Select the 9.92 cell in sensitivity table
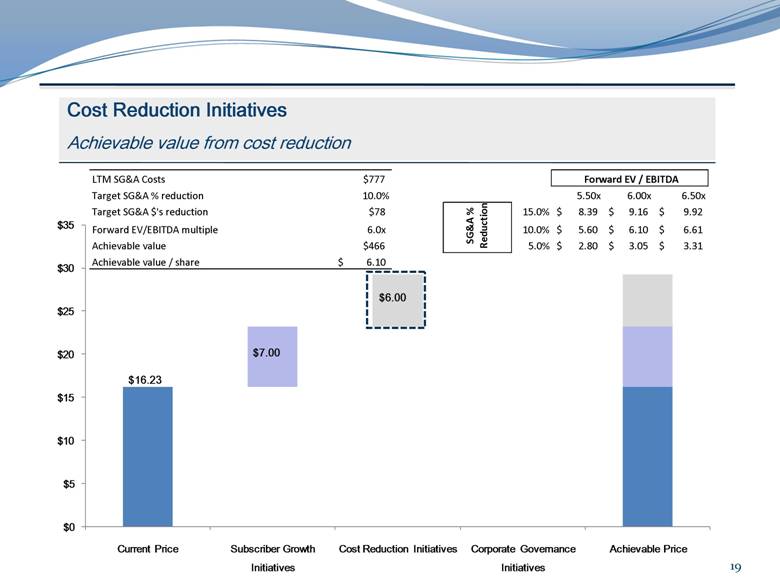 (x=693, y=212)
